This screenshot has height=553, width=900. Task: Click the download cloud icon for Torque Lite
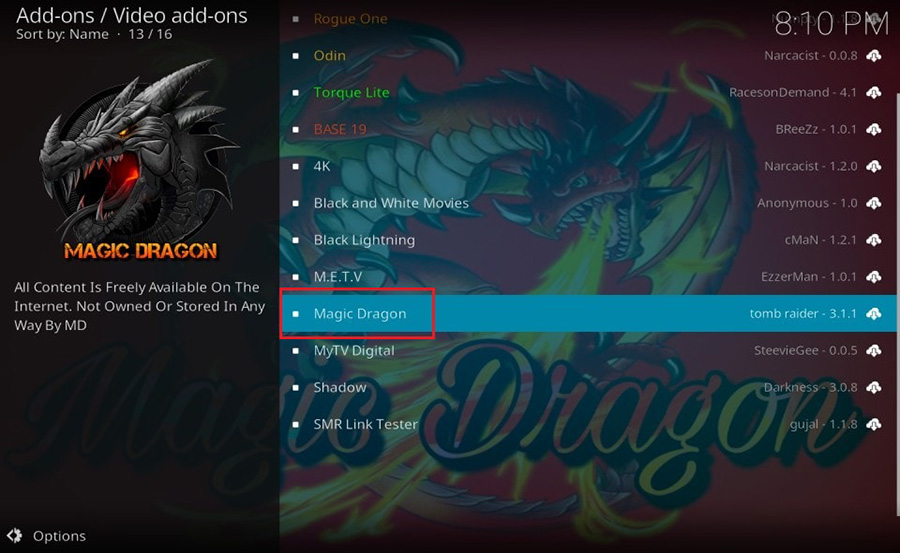tap(874, 92)
